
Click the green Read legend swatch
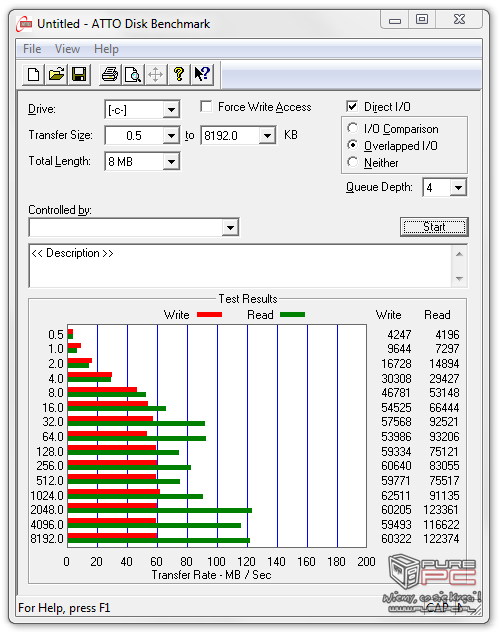(x=293, y=315)
